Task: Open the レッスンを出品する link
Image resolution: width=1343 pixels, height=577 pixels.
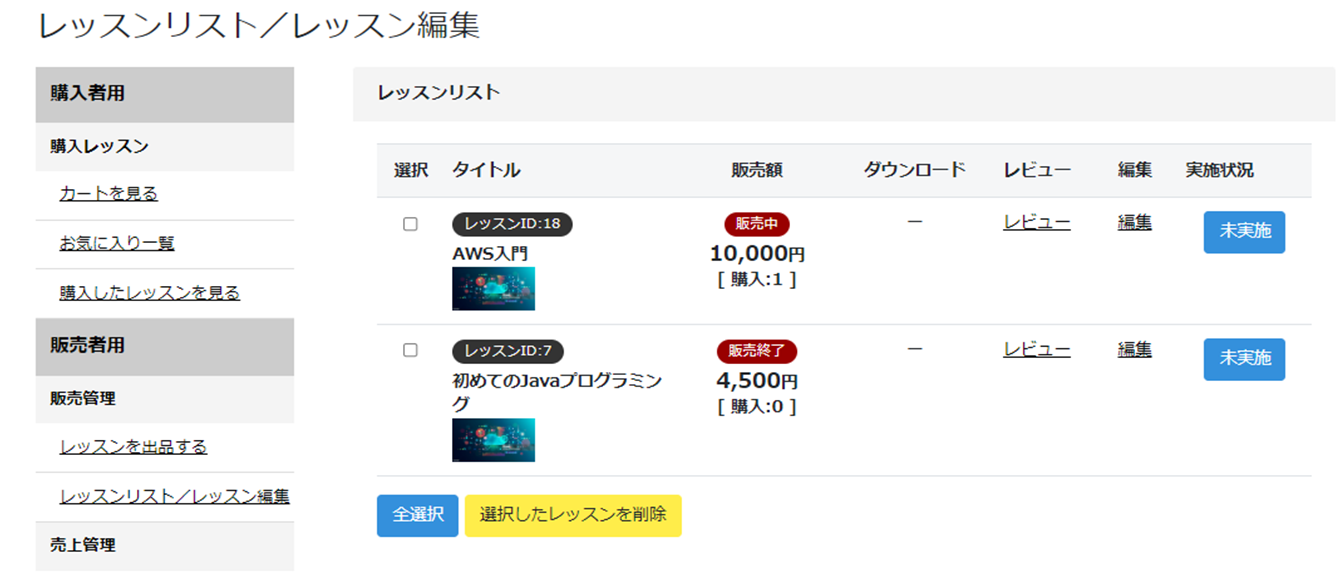Action: (x=134, y=446)
